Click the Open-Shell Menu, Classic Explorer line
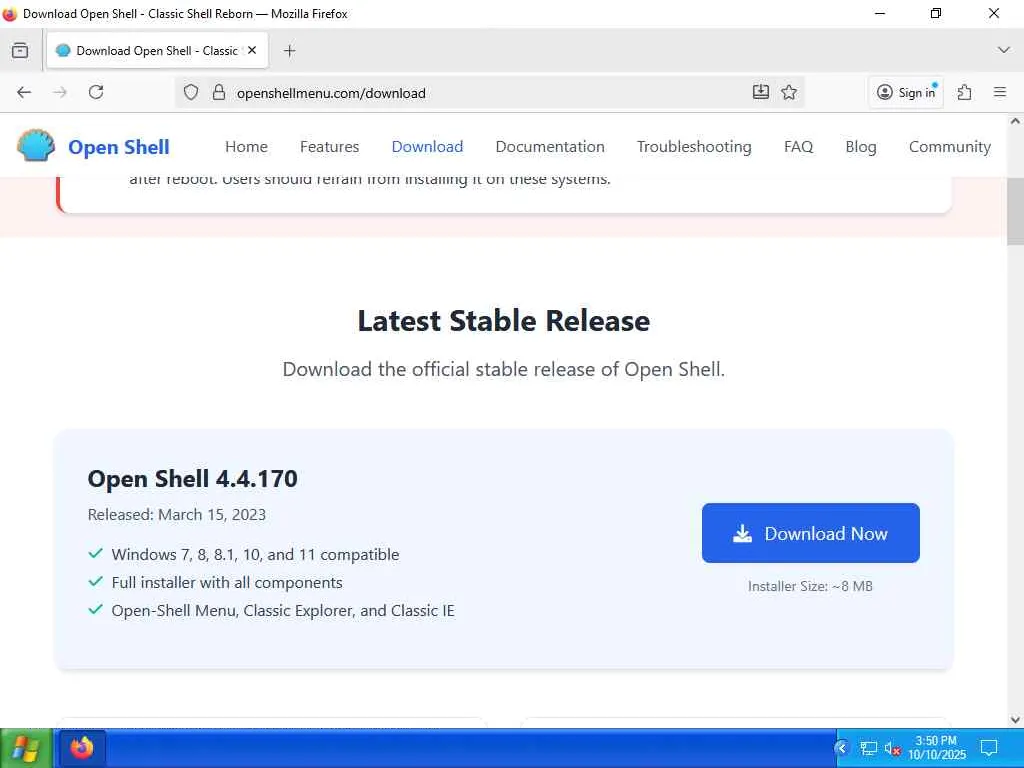This screenshot has width=1024, height=768. point(283,611)
